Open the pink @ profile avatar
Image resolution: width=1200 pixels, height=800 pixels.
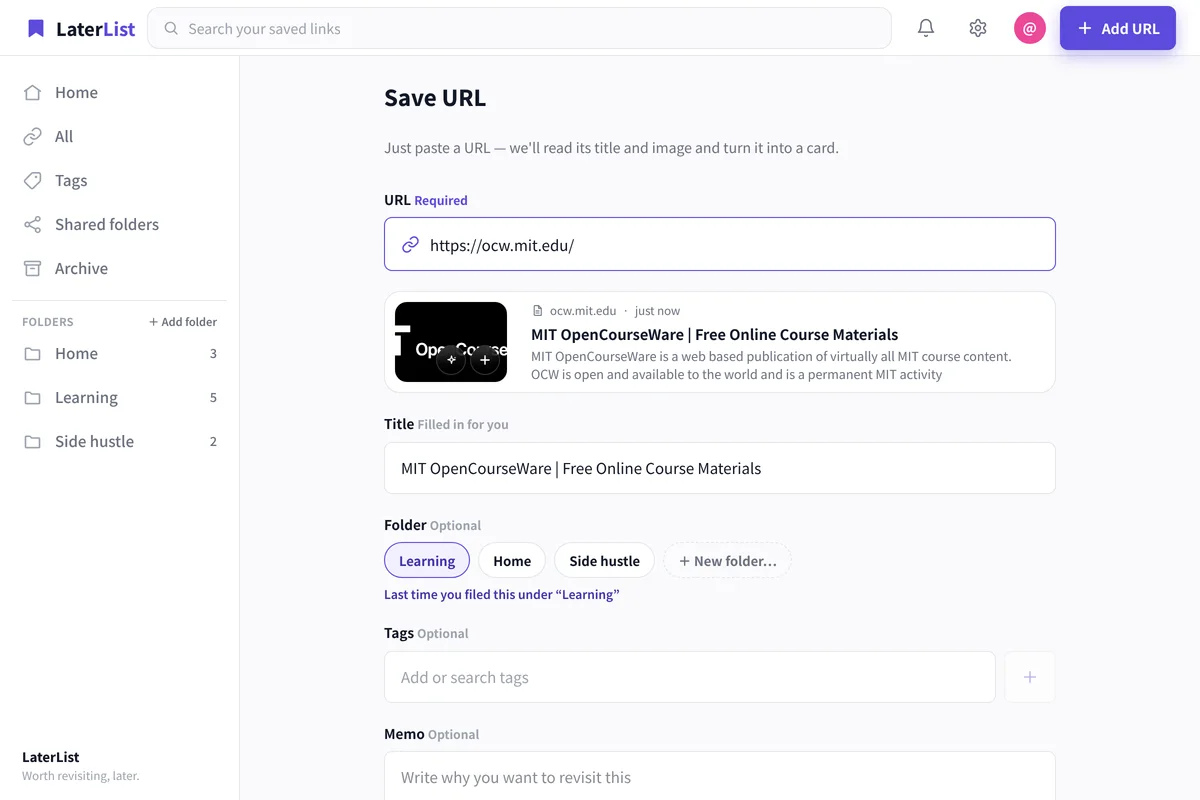(1030, 28)
